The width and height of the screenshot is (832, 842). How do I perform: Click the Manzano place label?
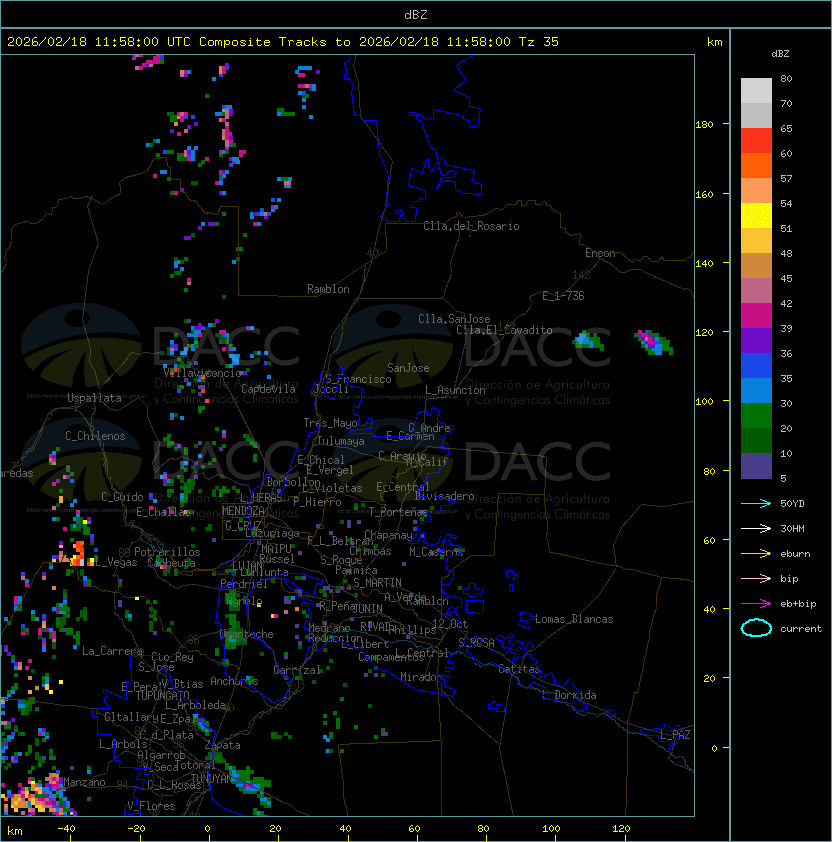[x=84, y=782]
